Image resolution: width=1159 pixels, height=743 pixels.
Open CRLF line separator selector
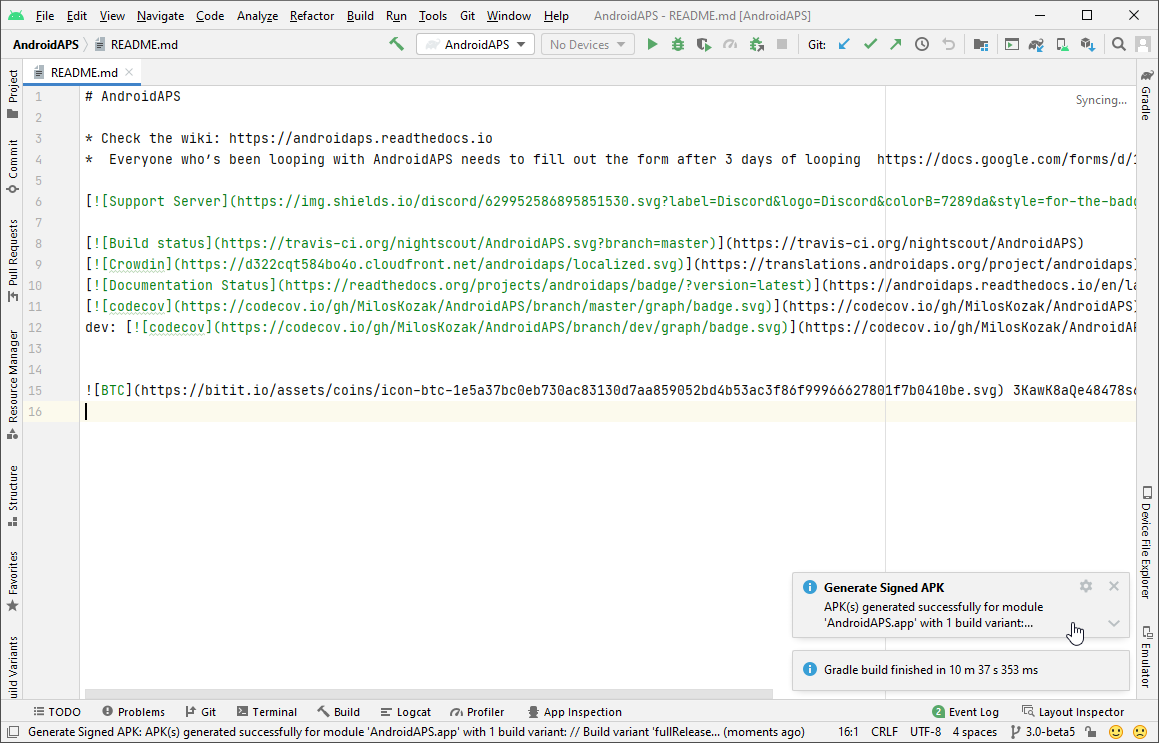click(x=884, y=732)
